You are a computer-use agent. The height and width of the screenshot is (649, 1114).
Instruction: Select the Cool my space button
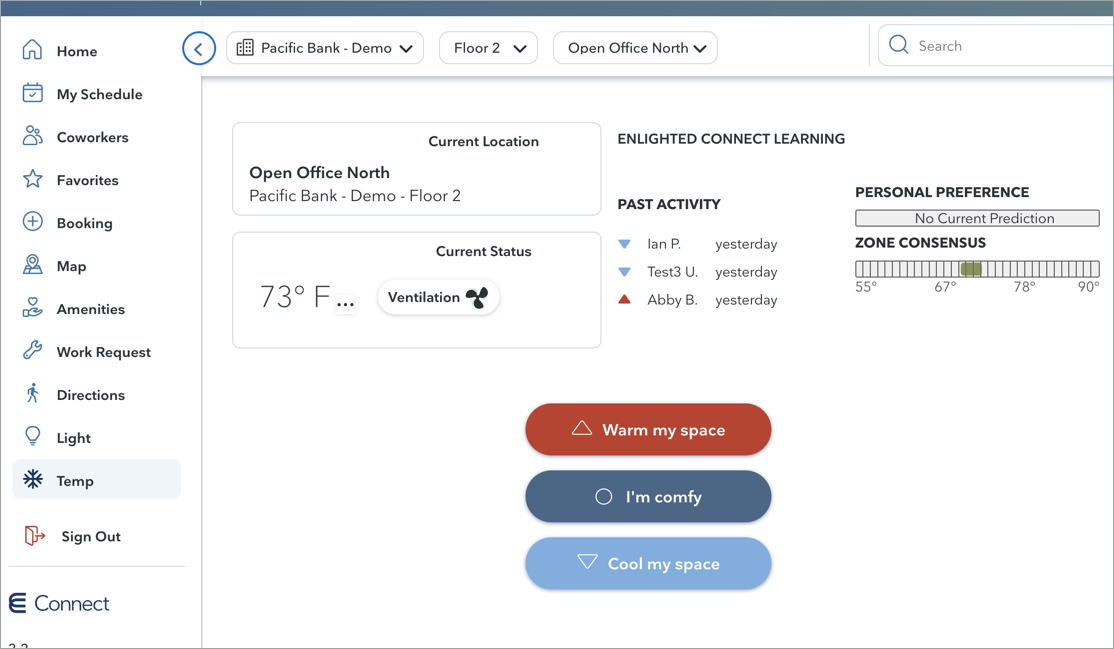[648, 563]
